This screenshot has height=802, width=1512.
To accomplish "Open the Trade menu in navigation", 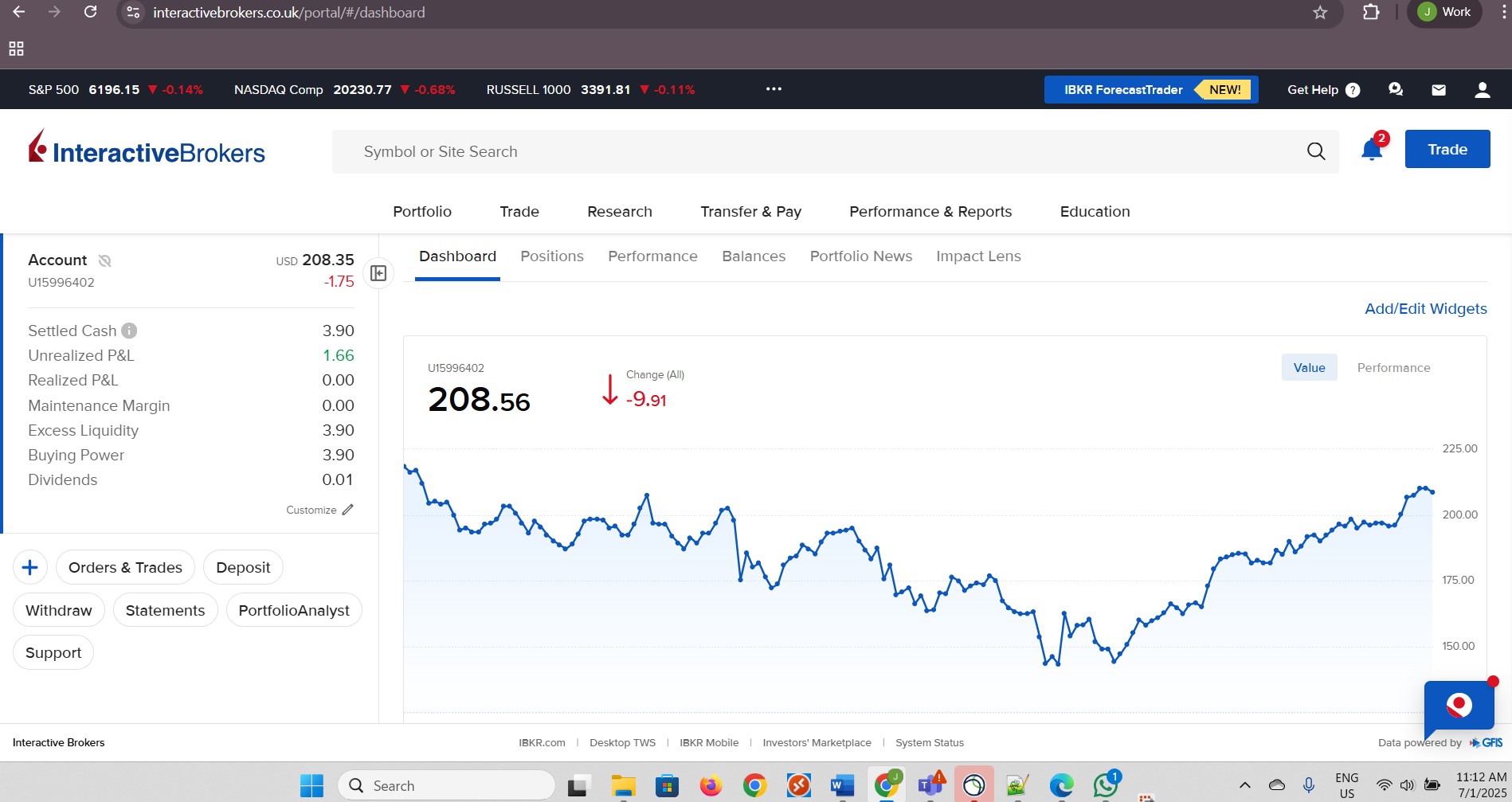I will click(519, 212).
